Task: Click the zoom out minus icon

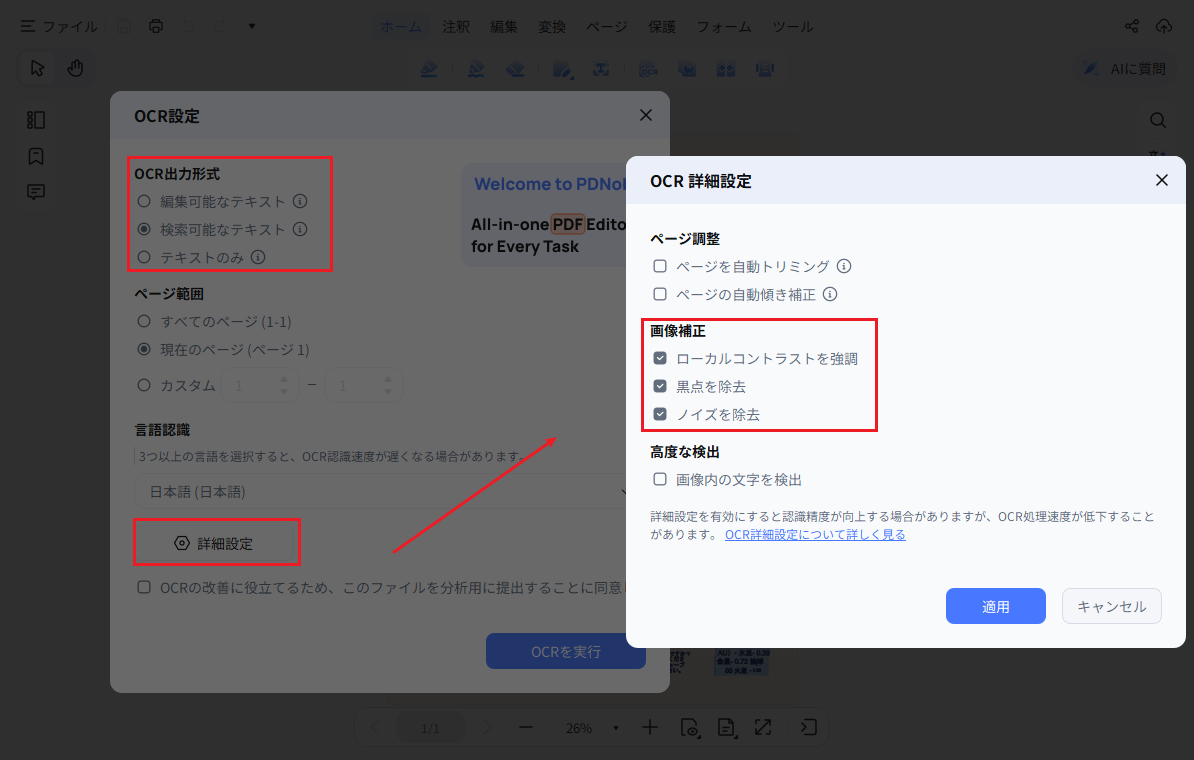Action: [x=525, y=727]
